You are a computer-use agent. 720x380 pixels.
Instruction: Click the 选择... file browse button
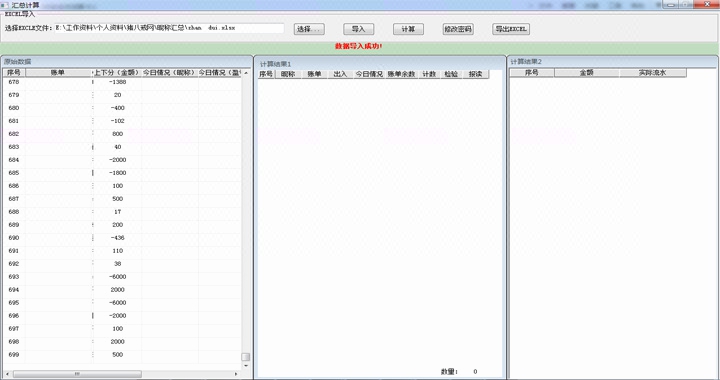pos(309,29)
